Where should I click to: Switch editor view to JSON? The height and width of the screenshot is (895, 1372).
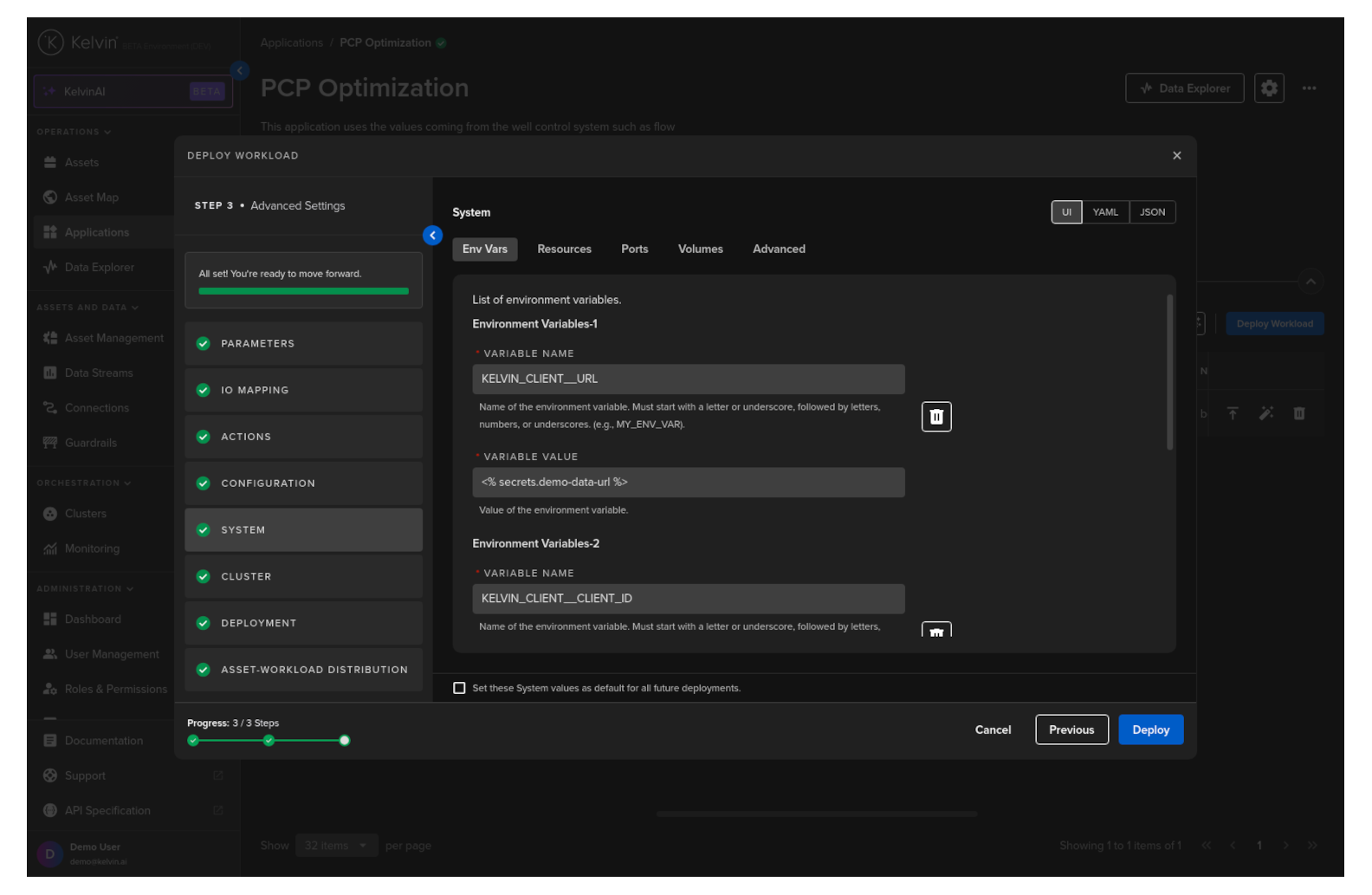point(1152,212)
